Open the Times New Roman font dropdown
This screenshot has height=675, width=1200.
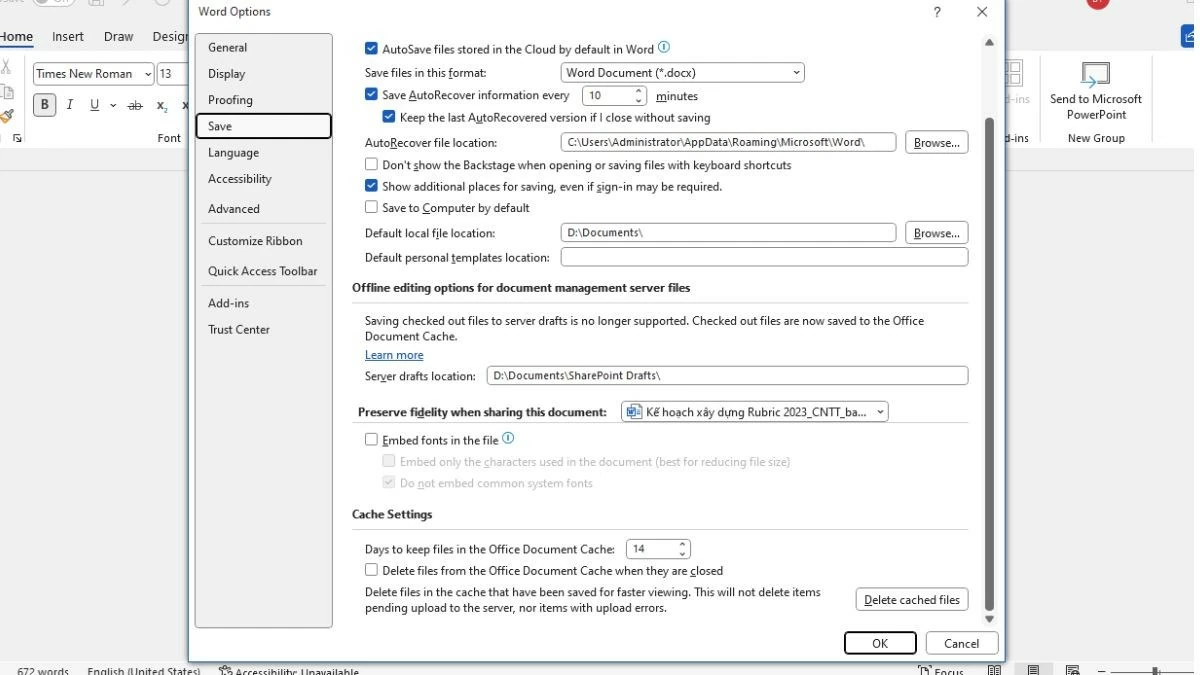click(x=148, y=74)
